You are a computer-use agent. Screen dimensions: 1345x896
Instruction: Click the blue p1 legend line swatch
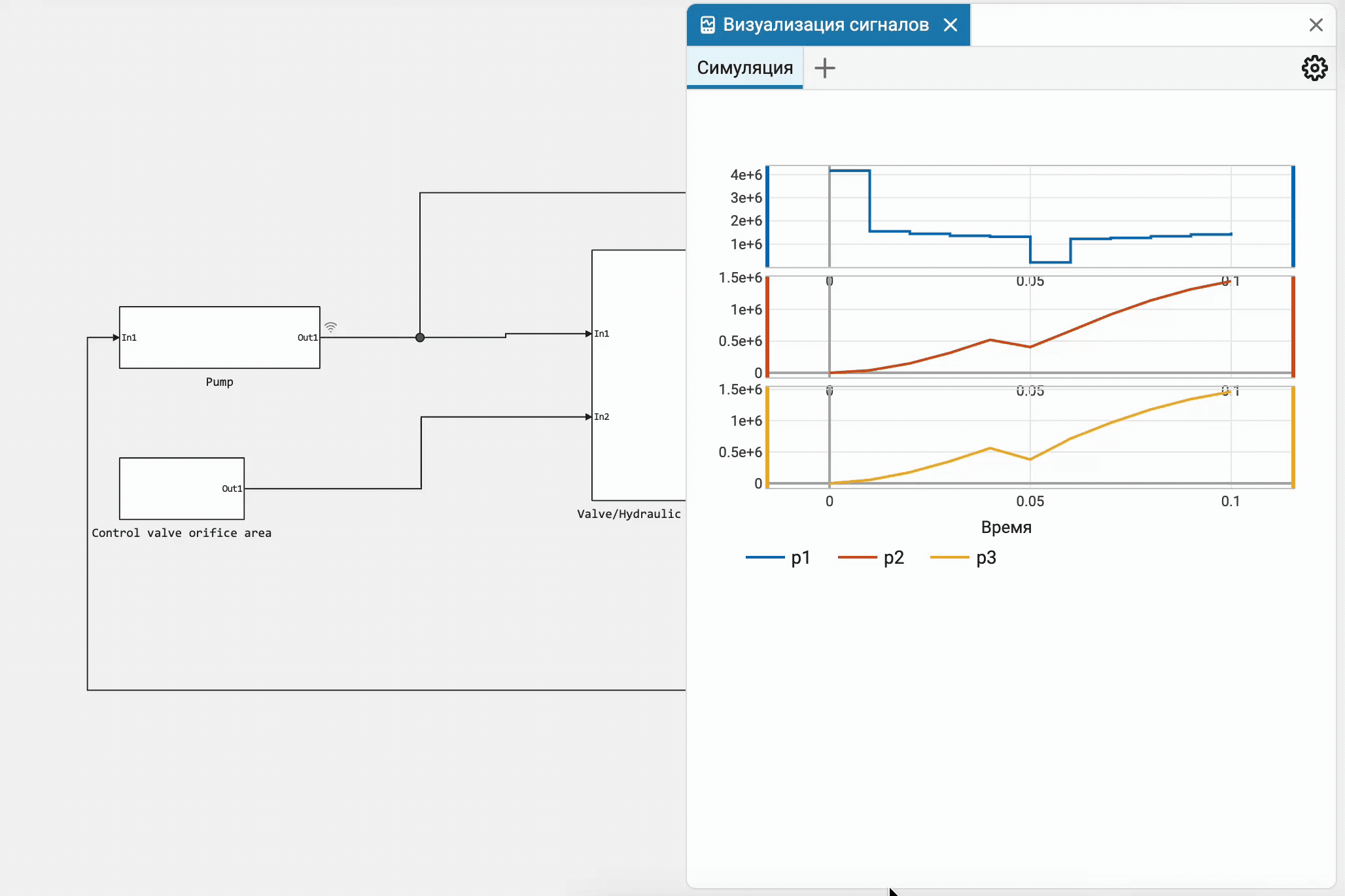(765, 557)
